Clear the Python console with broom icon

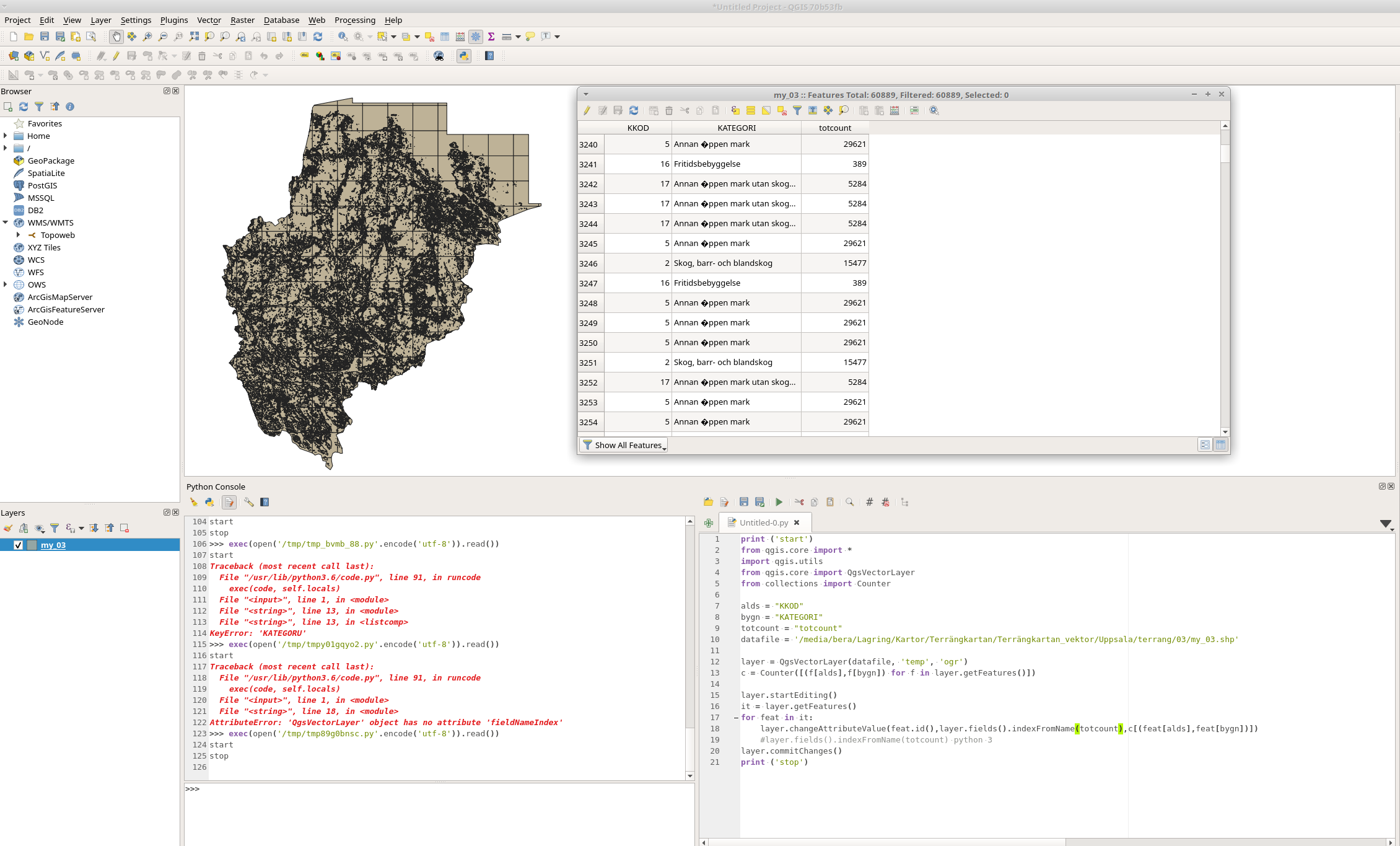[194, 502]
